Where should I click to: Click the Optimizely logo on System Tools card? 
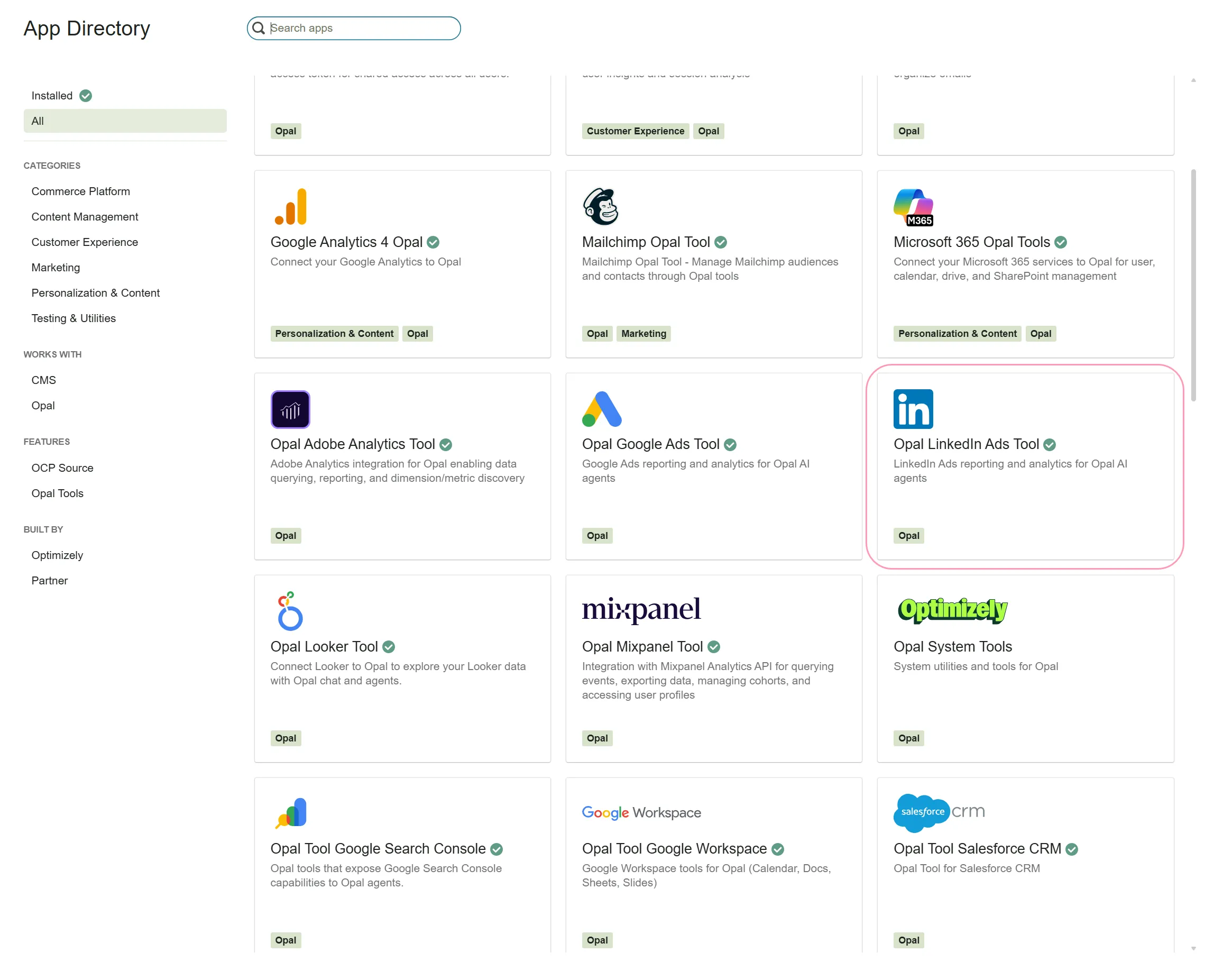(x=953, y=610)
